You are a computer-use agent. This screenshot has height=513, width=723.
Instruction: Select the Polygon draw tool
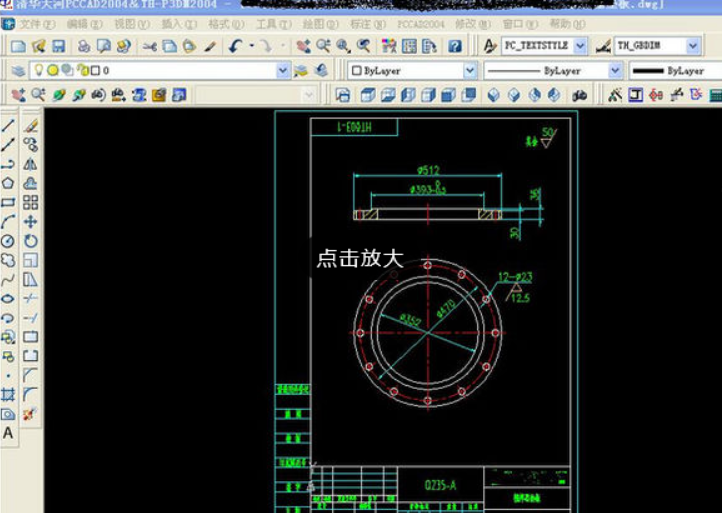pos(8,183)
